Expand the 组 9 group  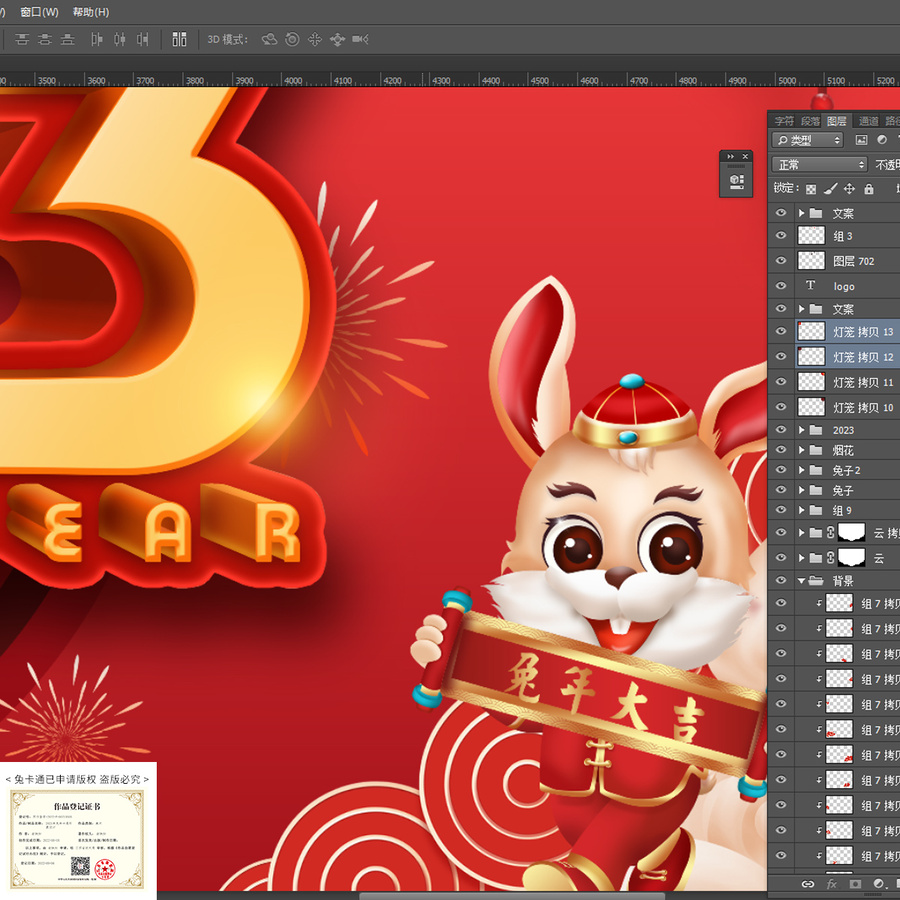(801, 510)
